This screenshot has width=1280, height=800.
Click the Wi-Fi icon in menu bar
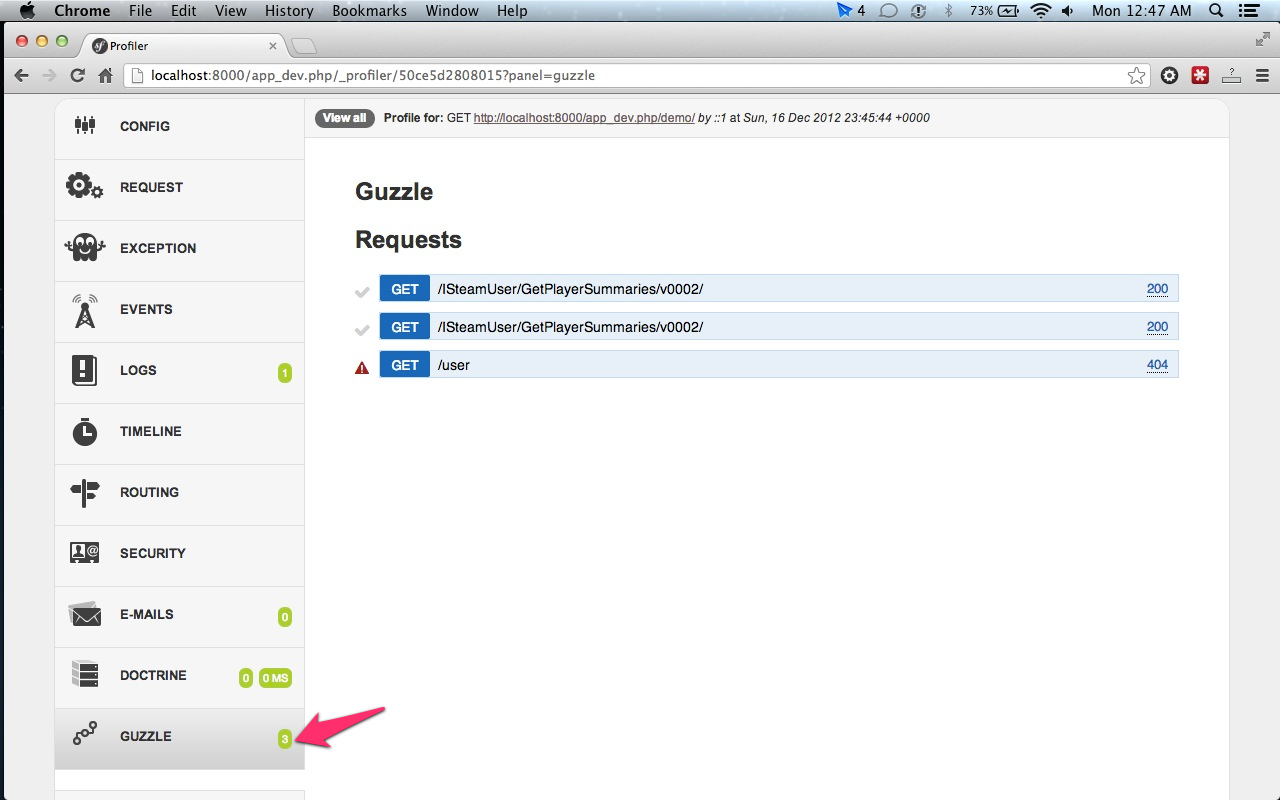[x=1041, y=11]
